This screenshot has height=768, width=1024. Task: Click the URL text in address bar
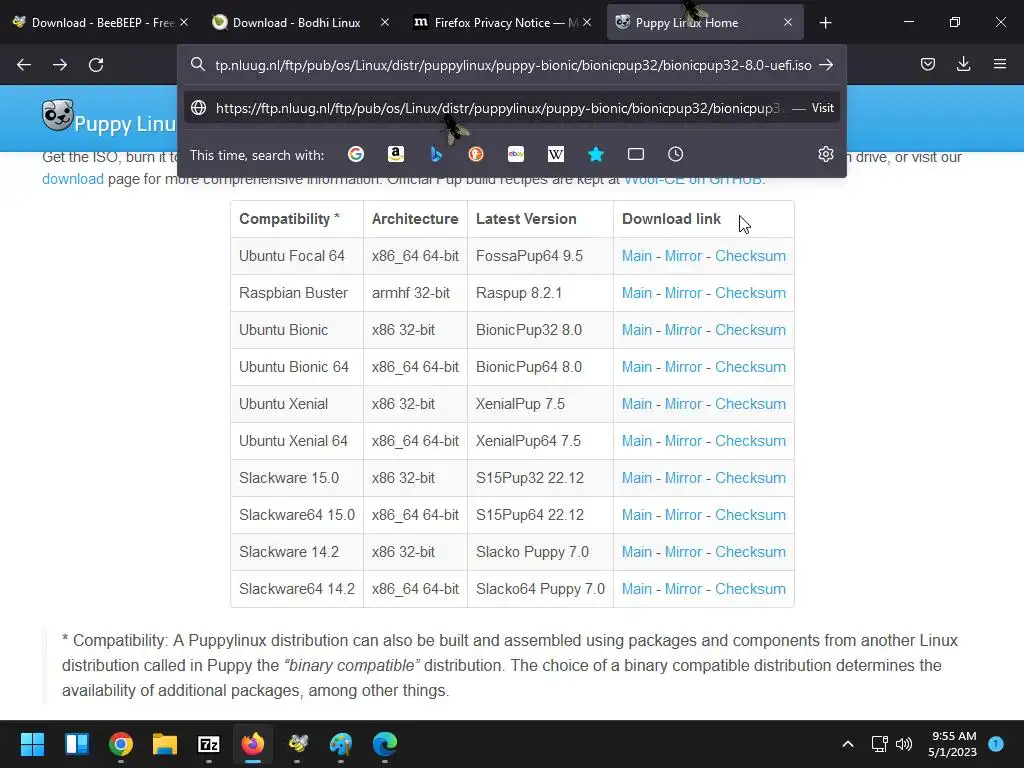pyautogui.click(x=513, y=65)
